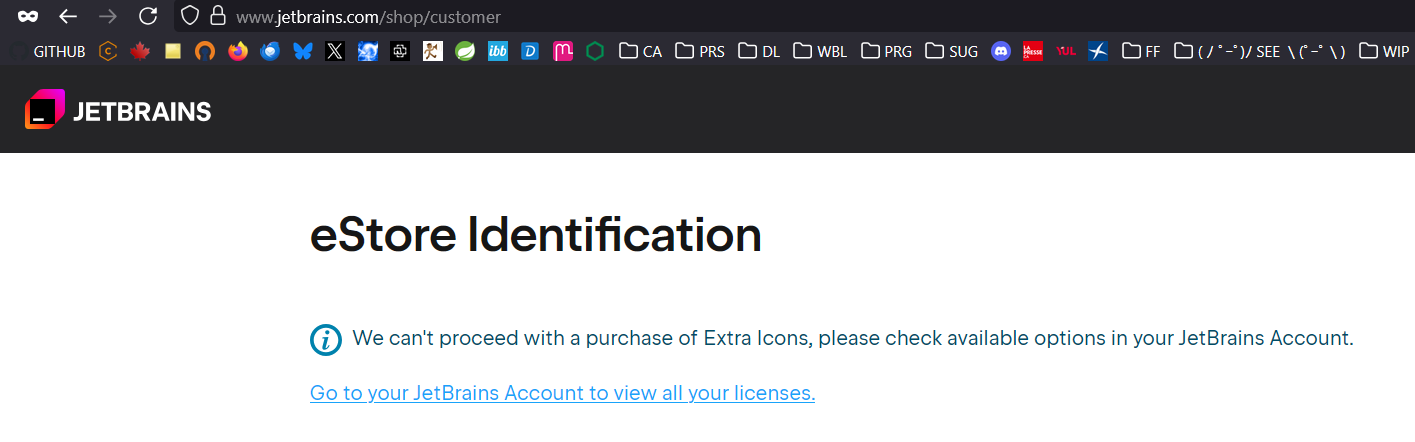Open the Thunderbird bookmark icon

(270, 51)
